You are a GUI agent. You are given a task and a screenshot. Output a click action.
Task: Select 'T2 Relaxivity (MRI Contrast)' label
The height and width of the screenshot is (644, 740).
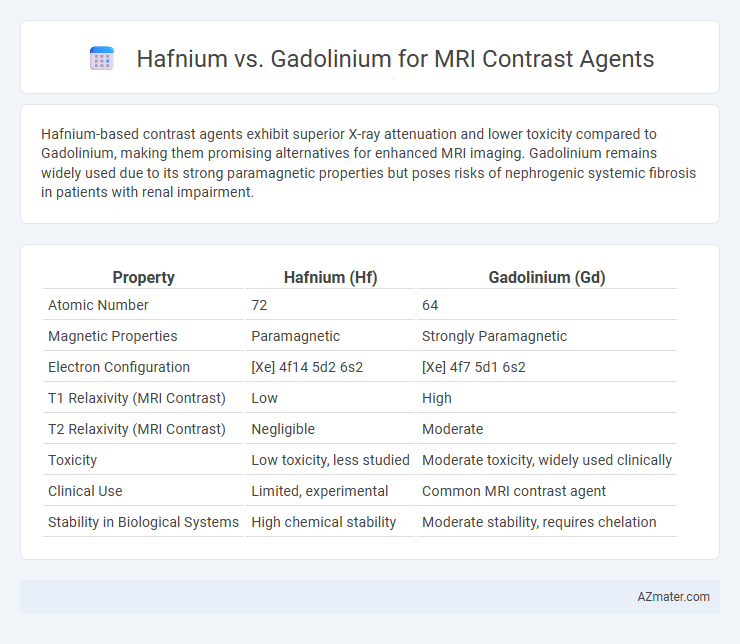pyautogui.click(x=137, y=429)
